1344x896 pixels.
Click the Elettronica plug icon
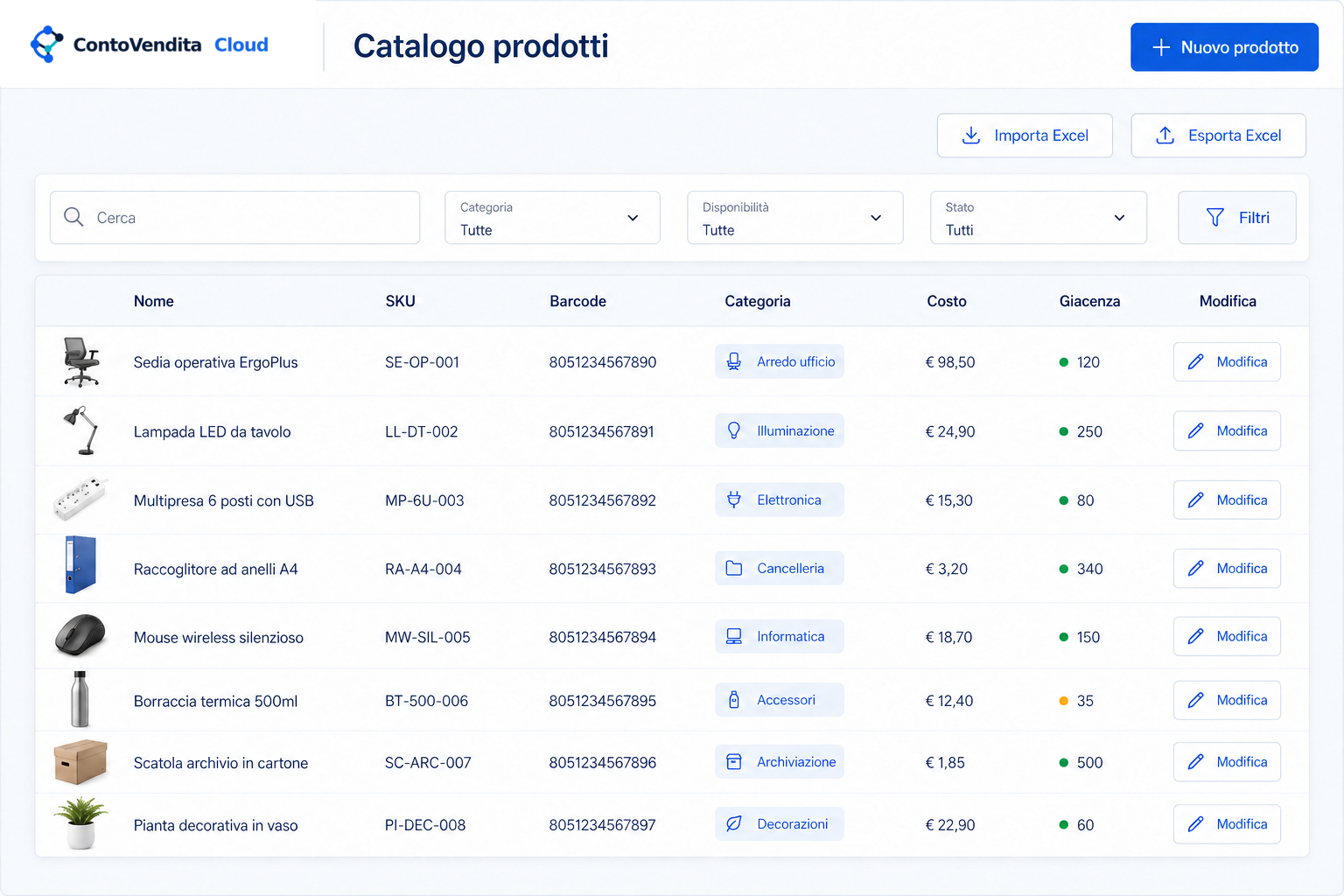pos(734,500)
